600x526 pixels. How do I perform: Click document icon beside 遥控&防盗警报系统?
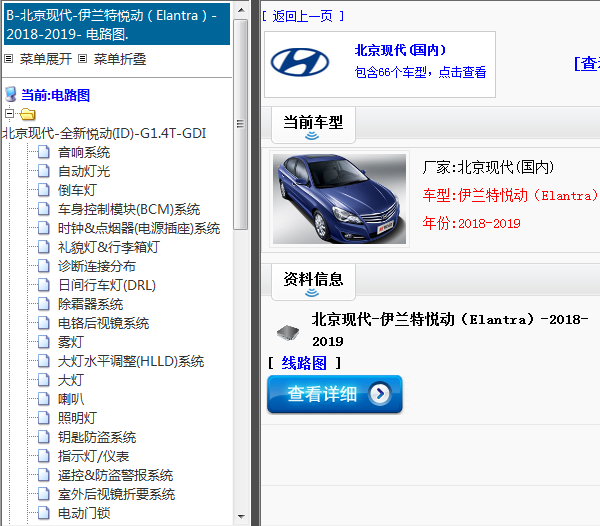pyautogui.click(x=44, y=475)
